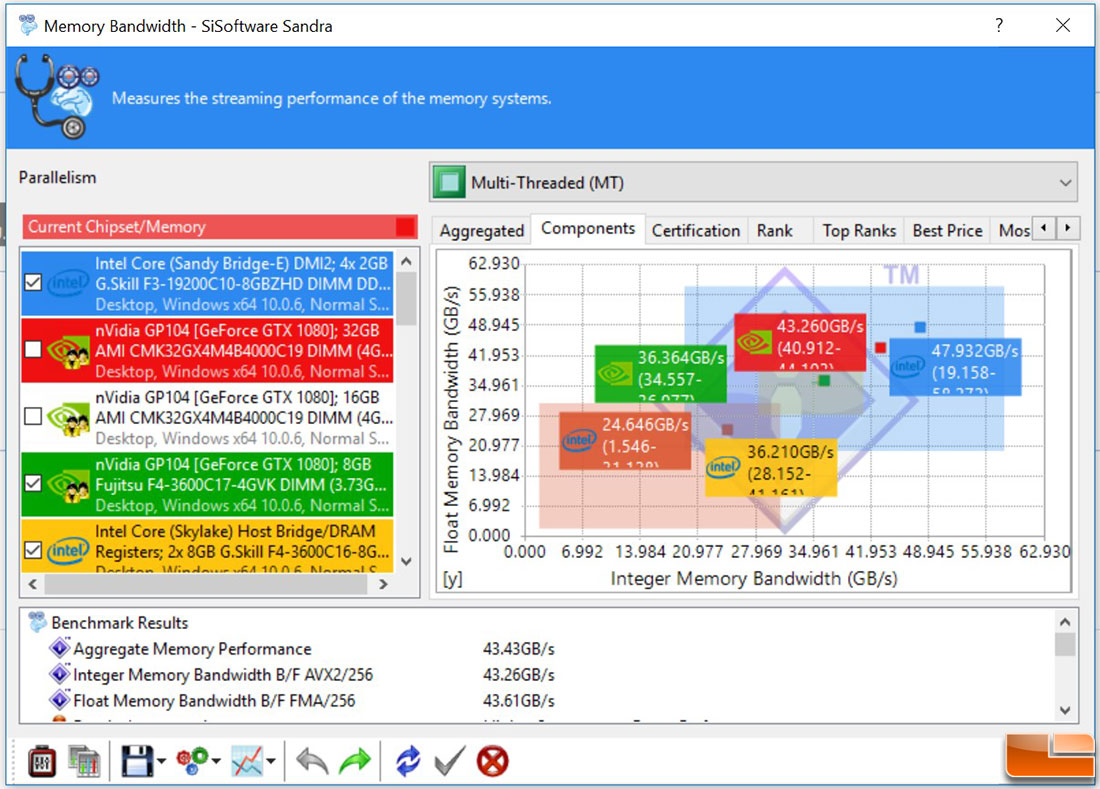Click the Float Memory Bandwidth diamond icon
The height and width of the screenshot is (789, 1100).
pos(60,700)
